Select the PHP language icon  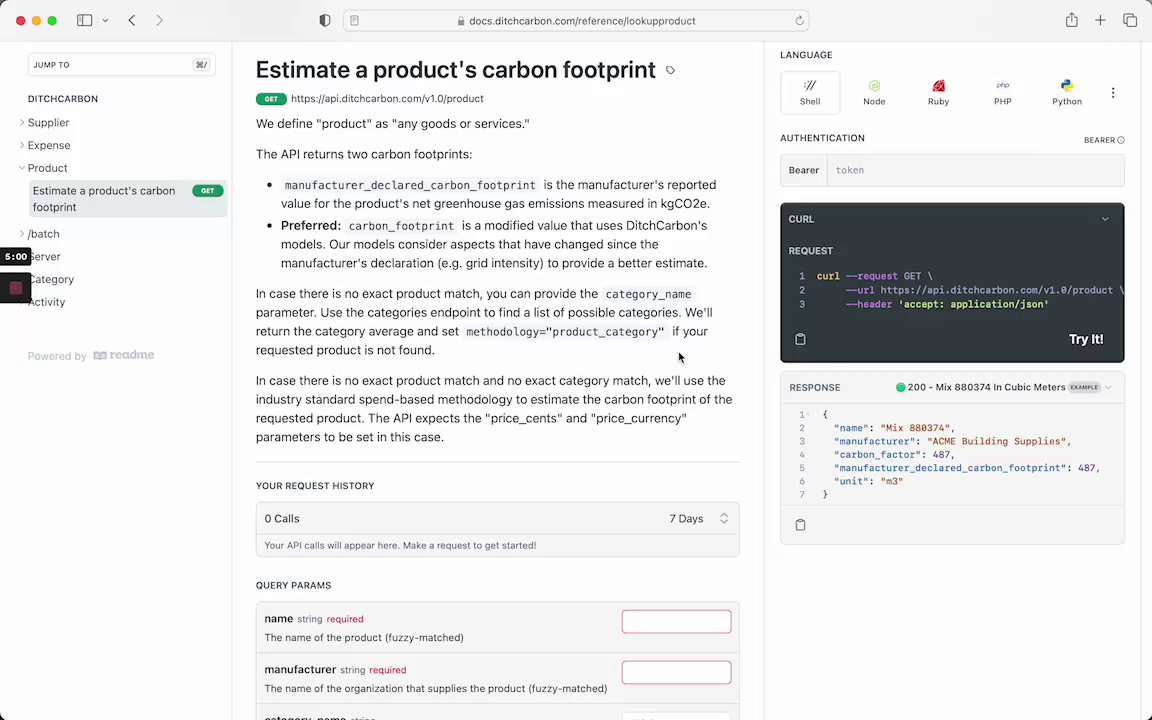[1002, 93]
